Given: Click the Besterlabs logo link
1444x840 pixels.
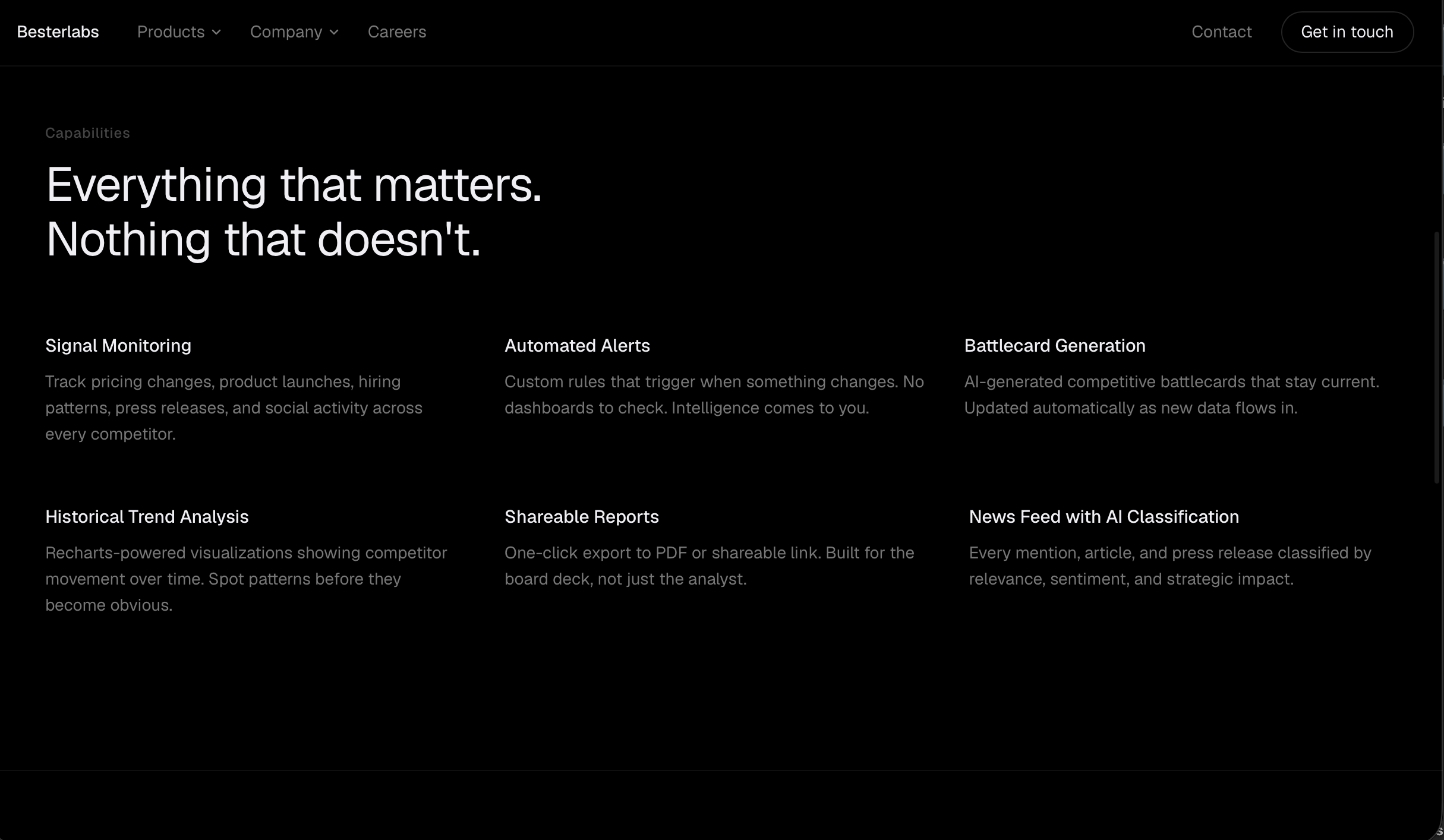Looking at the screenshot, I should 58,32.
